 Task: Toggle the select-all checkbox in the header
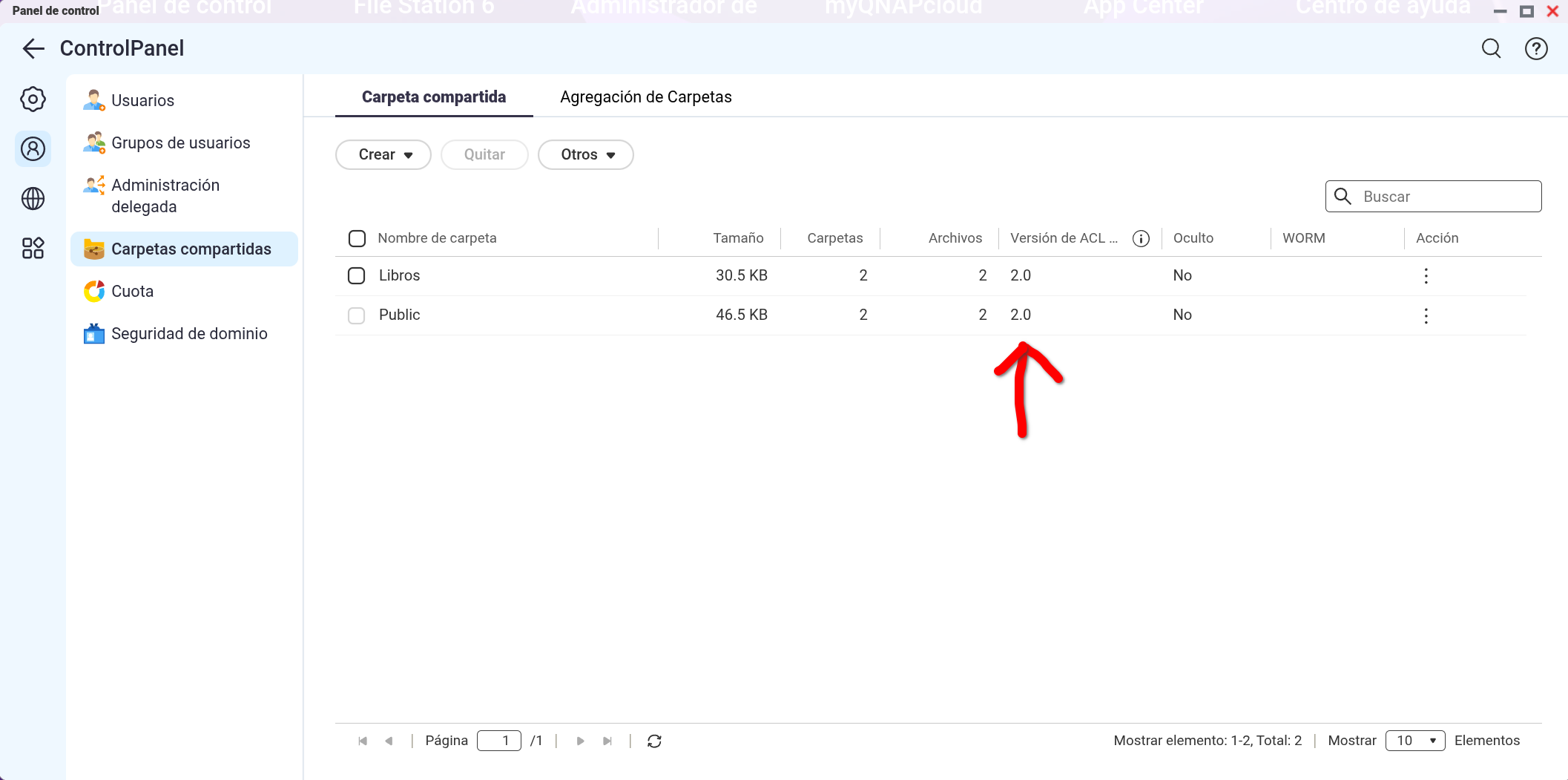(357, 238)
